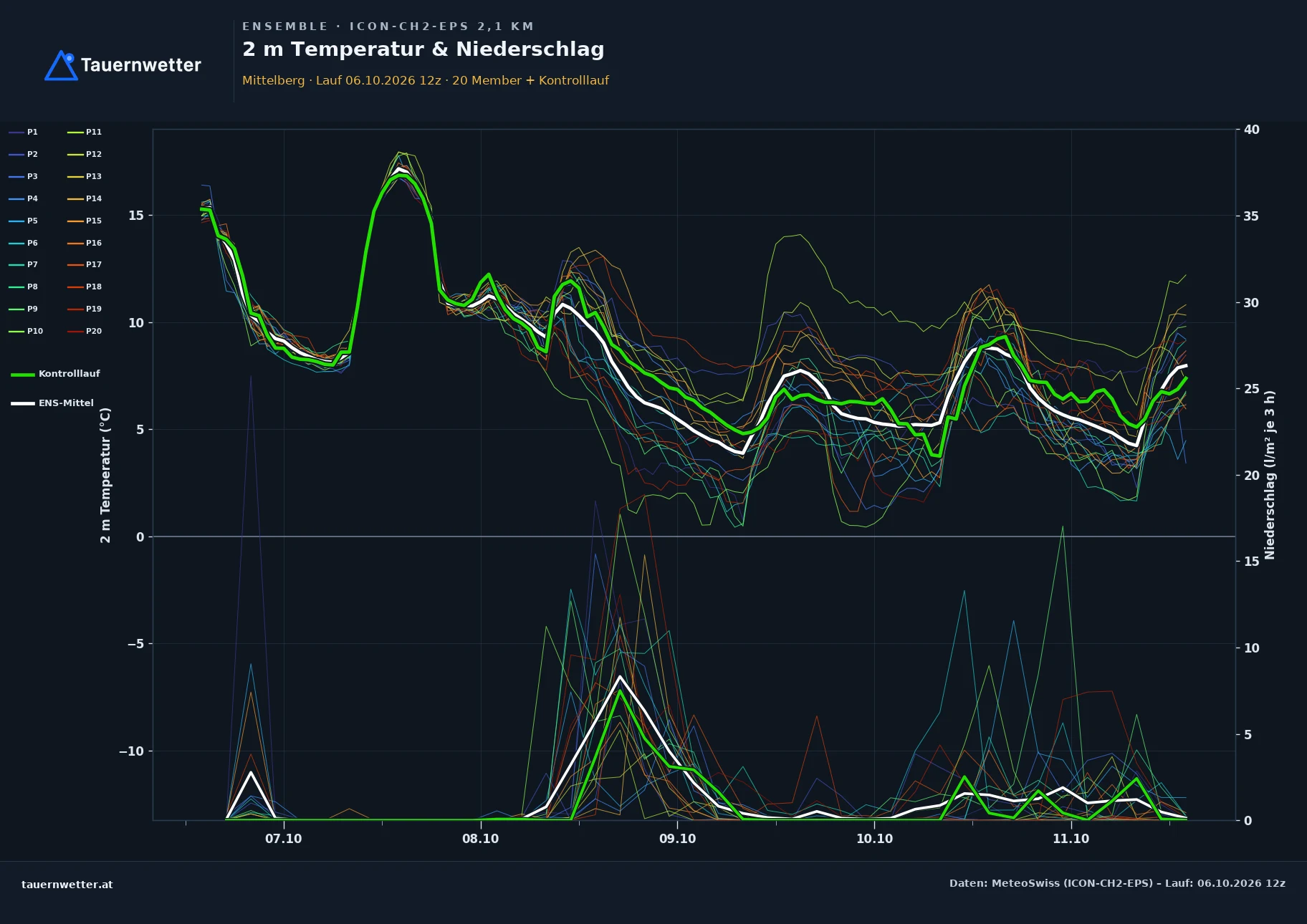Select legend entry P19

(x=85, y=309)
